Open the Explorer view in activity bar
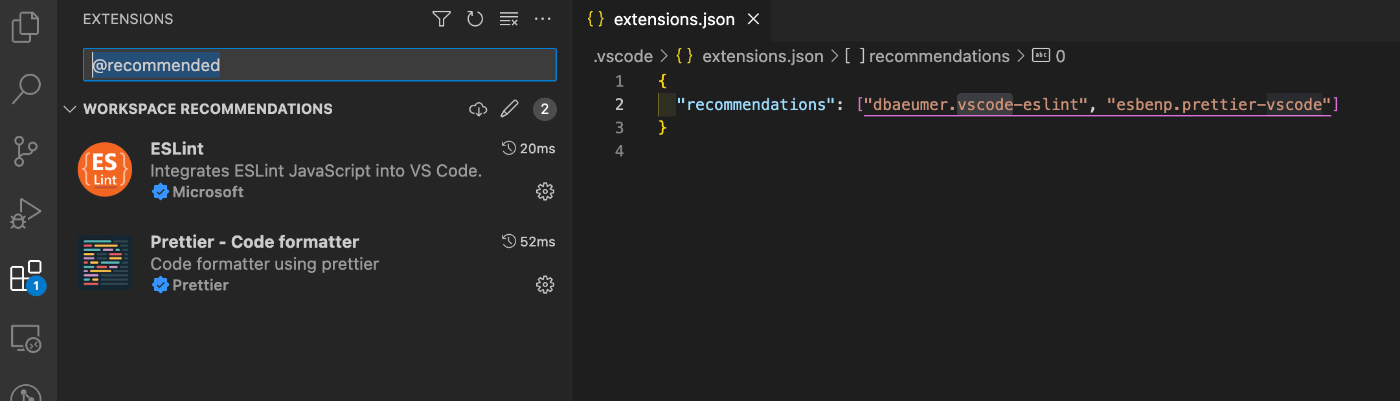 click(x=25, y=26)
